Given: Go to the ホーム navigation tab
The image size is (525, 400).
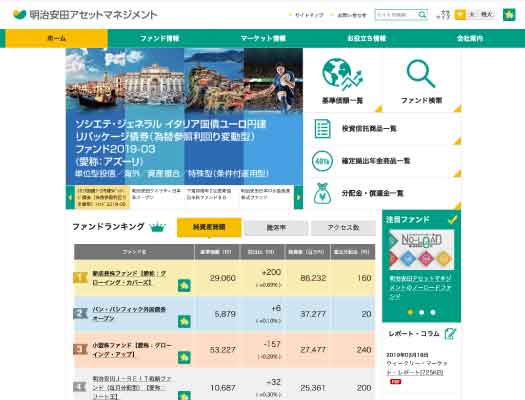Looking at the screenshot, I should (56, 38).
